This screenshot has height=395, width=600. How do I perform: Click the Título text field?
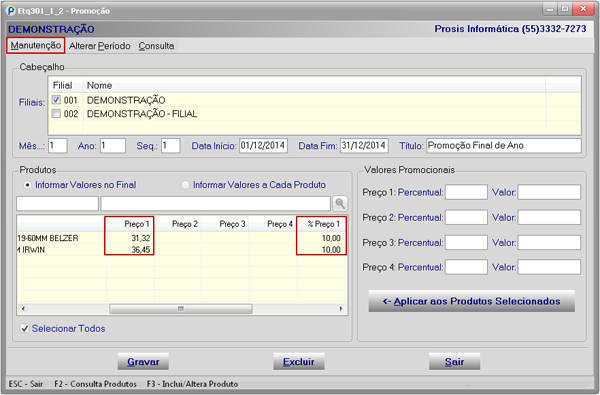pyautogui.click(x=504, y=146)
